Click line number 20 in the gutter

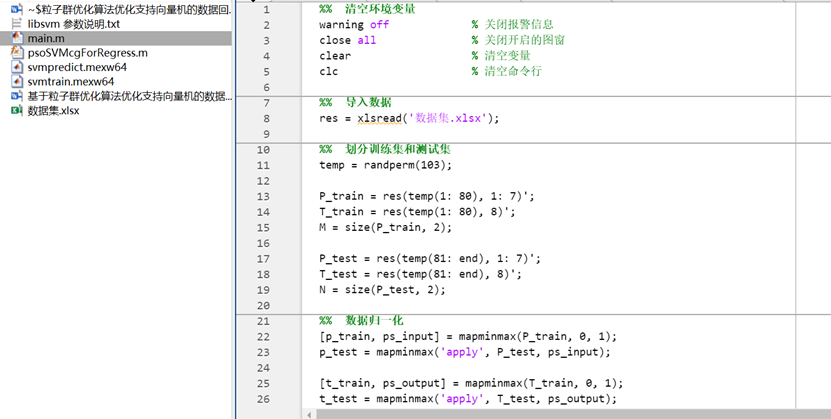coord(263,306)
